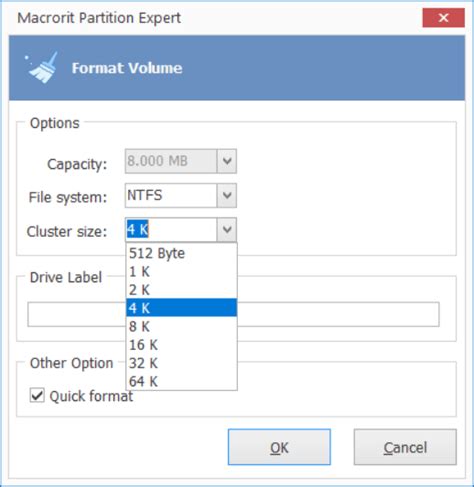Click the Quick format label text
The width and height of the screenshot is (474, 487).
91,396
